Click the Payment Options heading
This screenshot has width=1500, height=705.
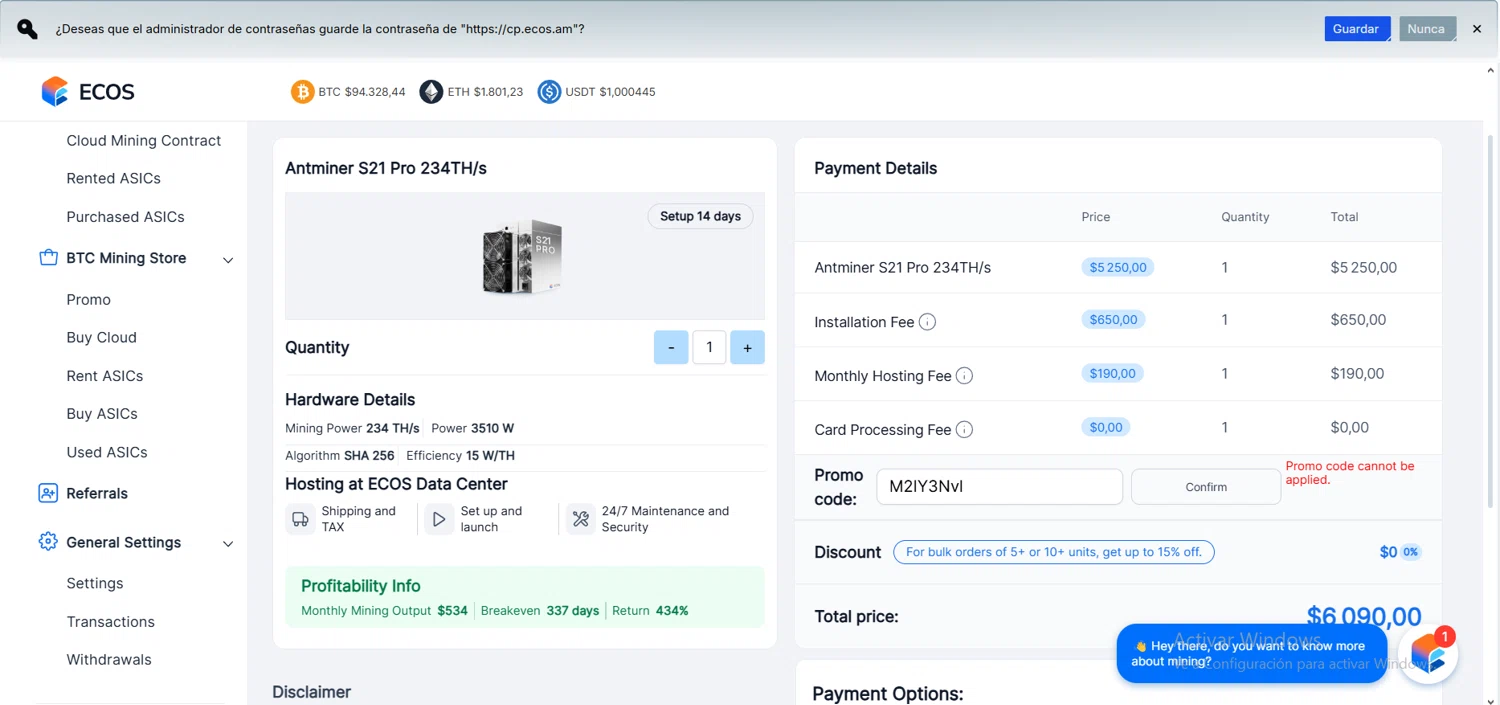tap(888, 694)
